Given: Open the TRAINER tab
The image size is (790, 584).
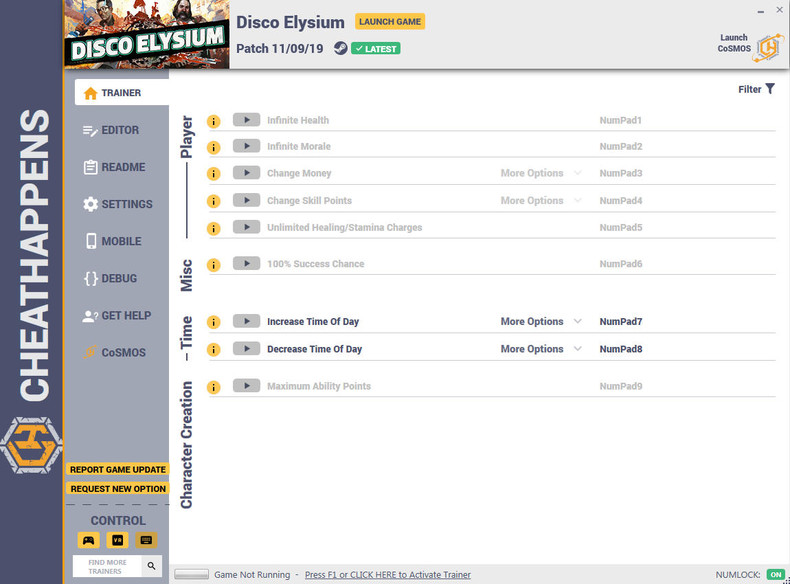Looking at the screenshot, I should tap(121, 93).
